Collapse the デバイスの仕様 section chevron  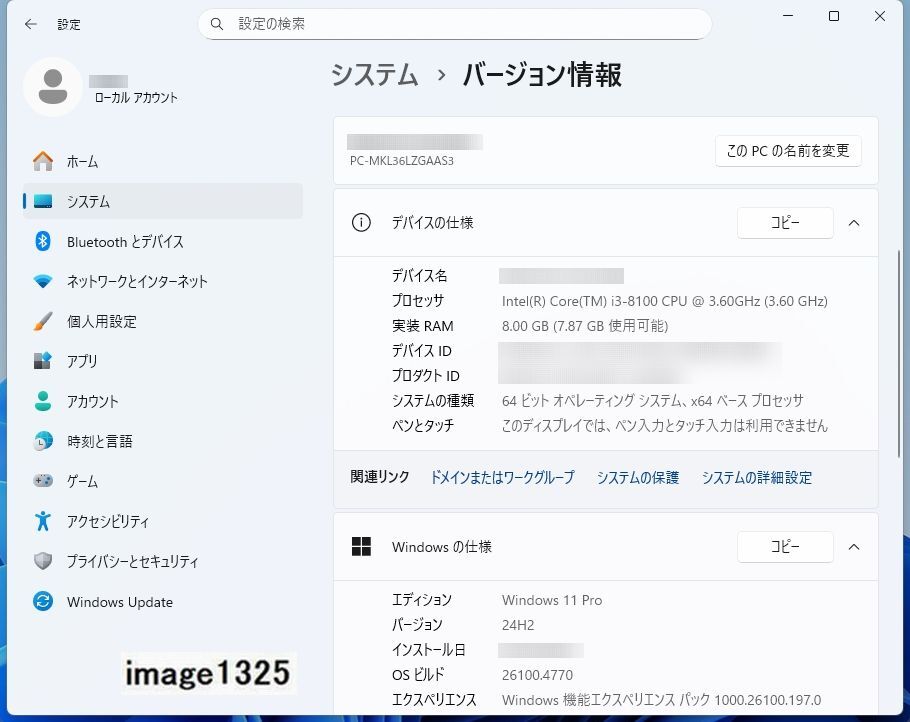854,223
